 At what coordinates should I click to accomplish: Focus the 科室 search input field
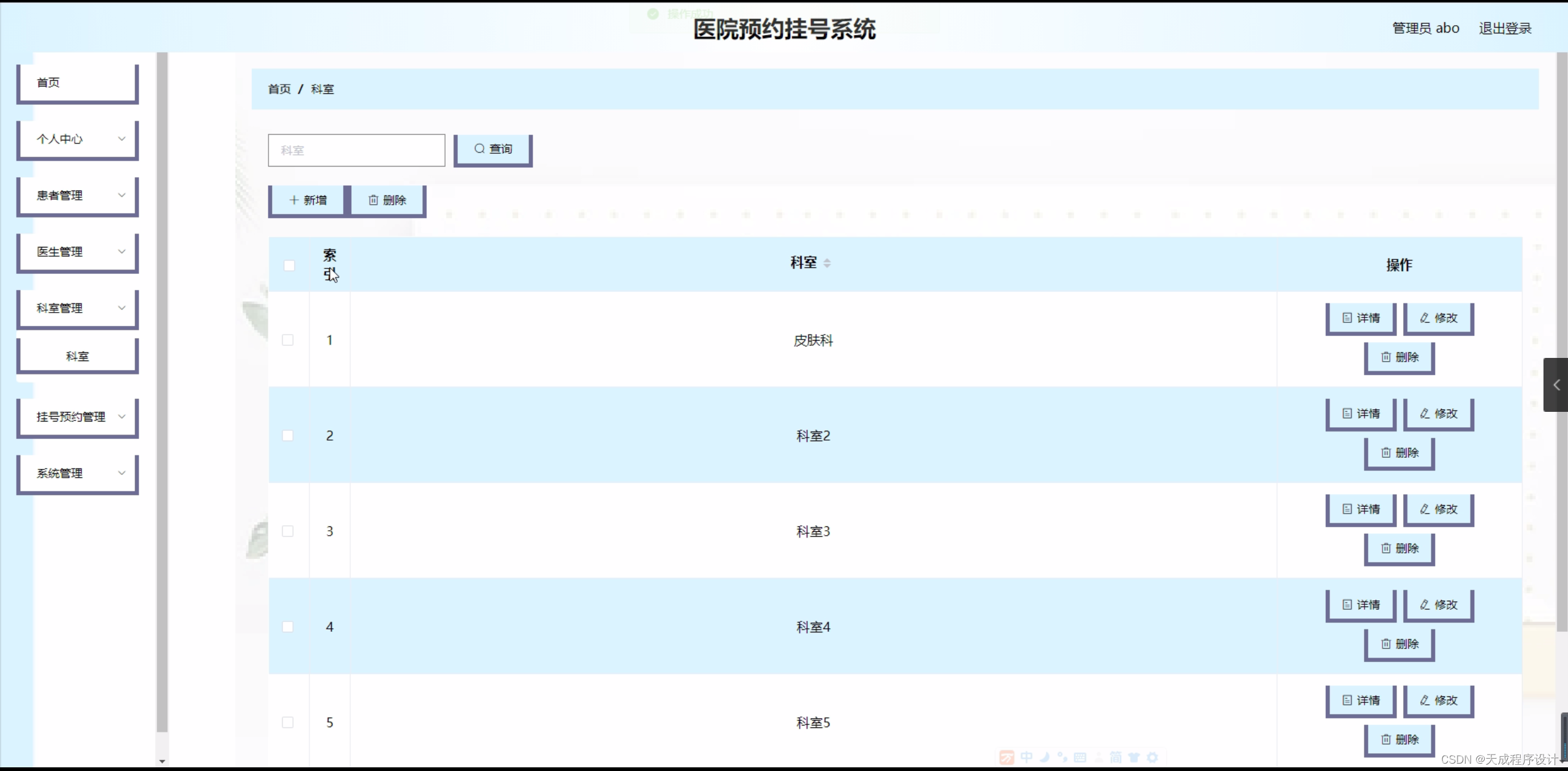(x=356, y=151)
